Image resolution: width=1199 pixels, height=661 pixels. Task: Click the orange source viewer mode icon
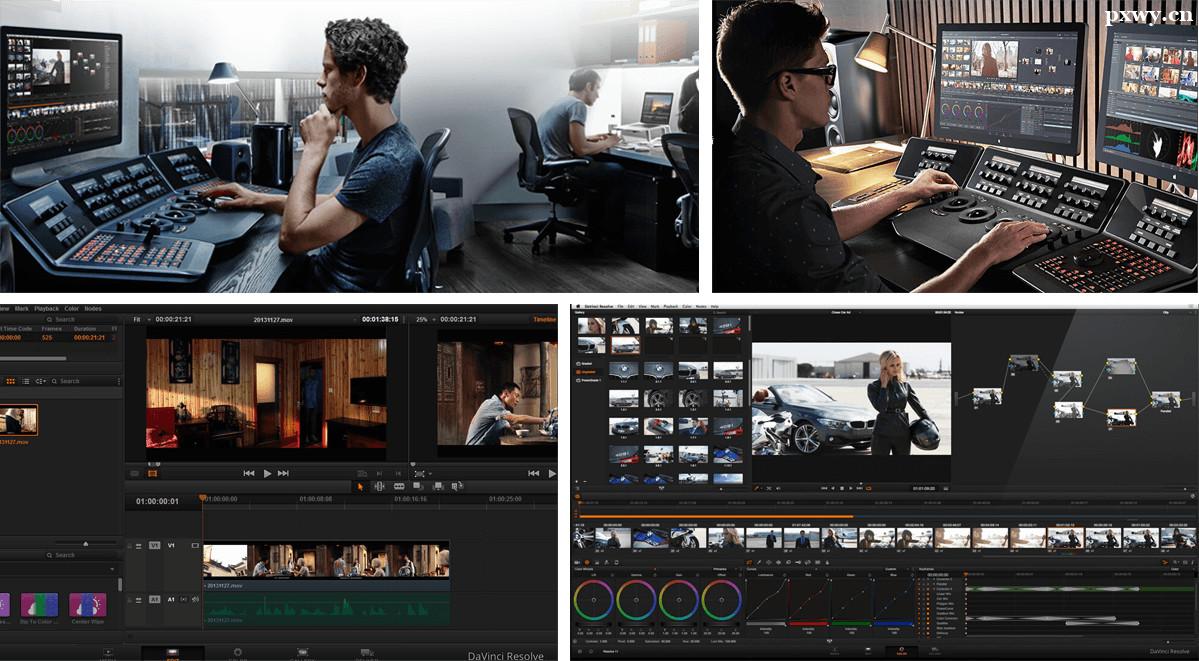tap(152, 474)
